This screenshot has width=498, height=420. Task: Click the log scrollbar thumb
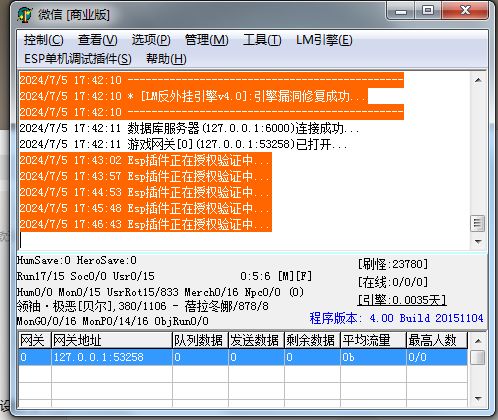(x=478, y=224)
